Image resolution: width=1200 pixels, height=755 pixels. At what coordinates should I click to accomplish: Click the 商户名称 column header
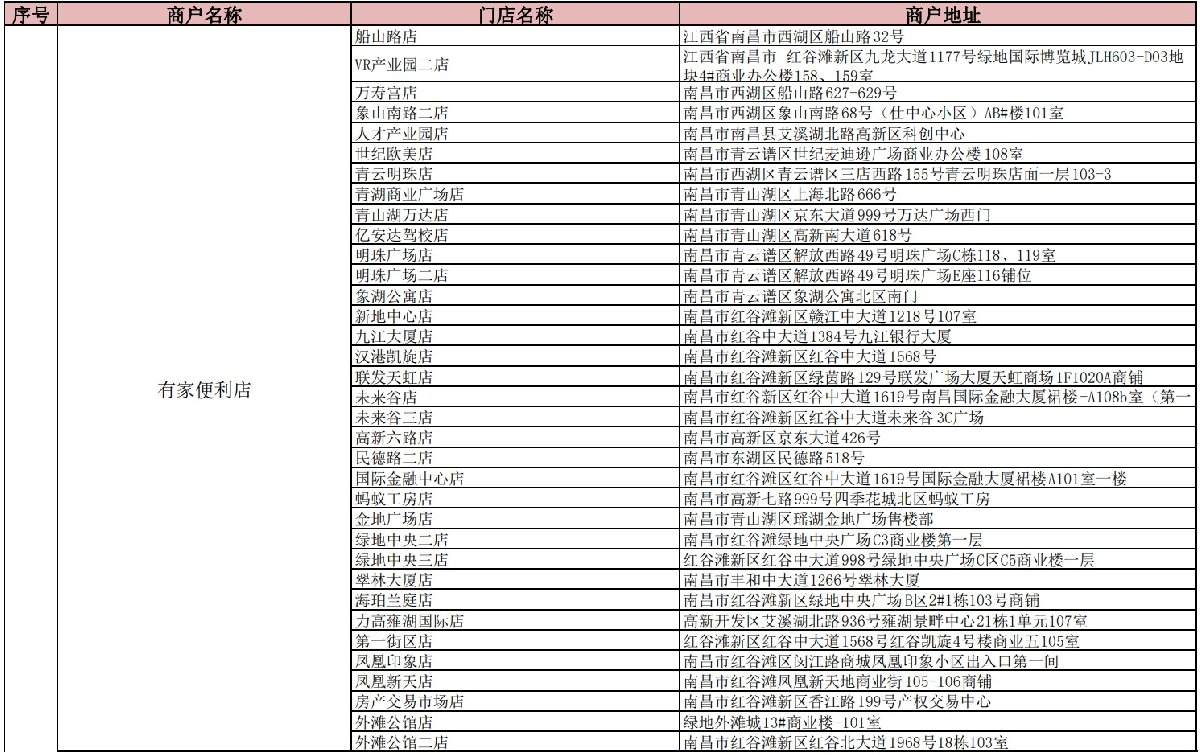(204, 15)
